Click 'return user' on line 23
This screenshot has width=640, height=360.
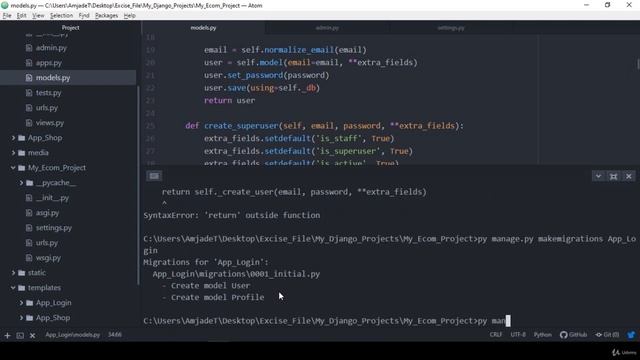229,100
